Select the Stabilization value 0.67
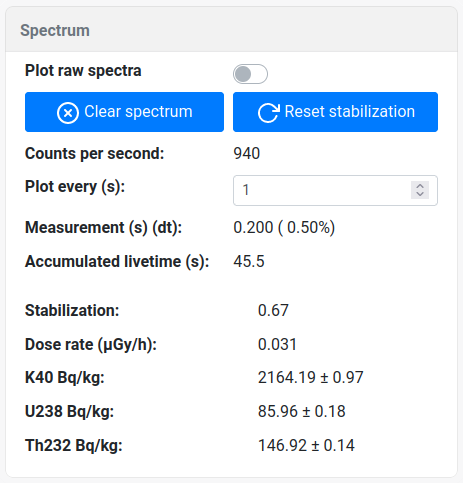 [x=273, y=310]
